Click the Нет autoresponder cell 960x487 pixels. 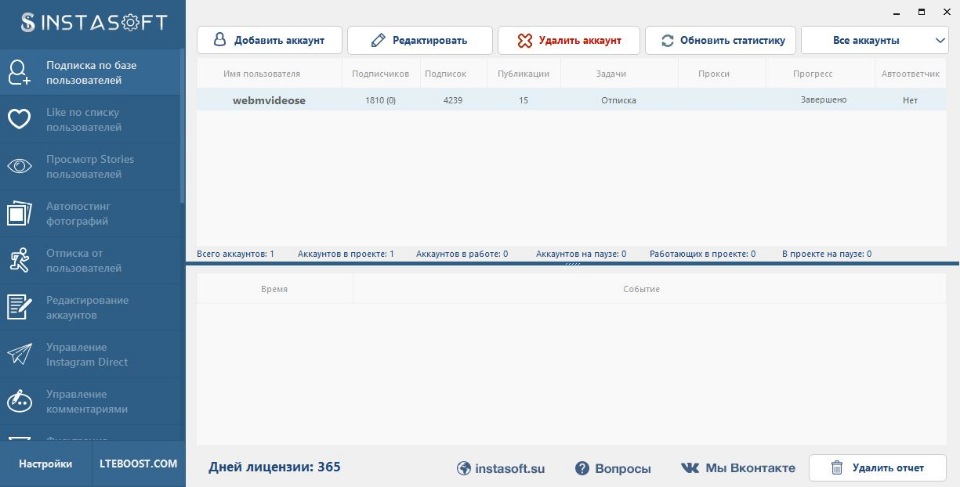pyautogui.click(x=910, y=100)
